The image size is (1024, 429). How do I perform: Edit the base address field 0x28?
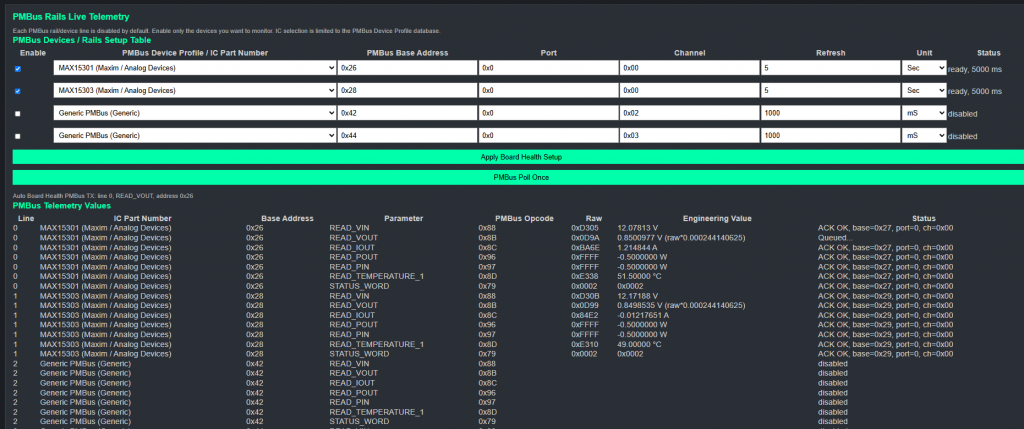point(408,91)
